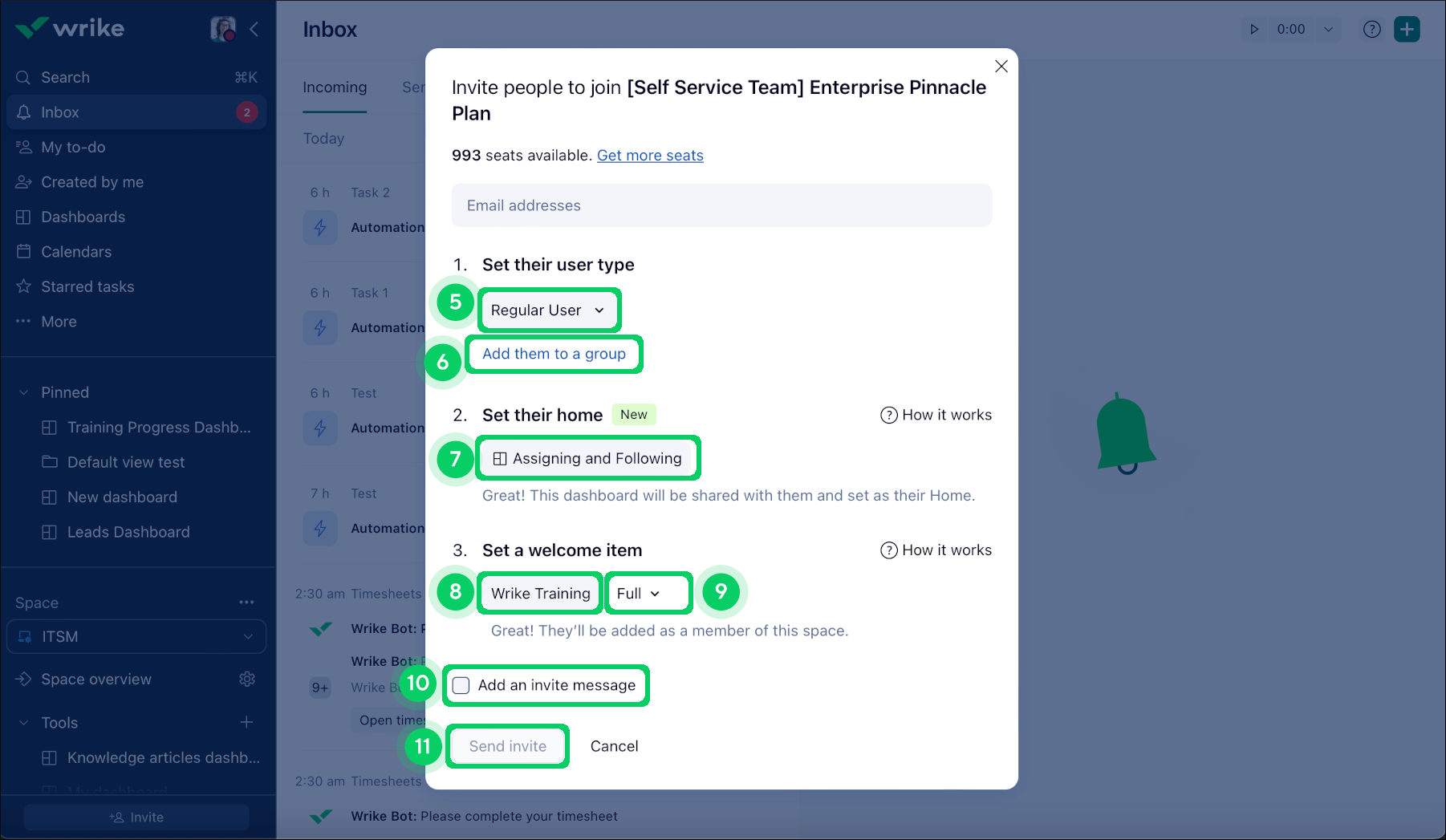
Task: Open the Regular User type dropdown
Action: (548, 310)
